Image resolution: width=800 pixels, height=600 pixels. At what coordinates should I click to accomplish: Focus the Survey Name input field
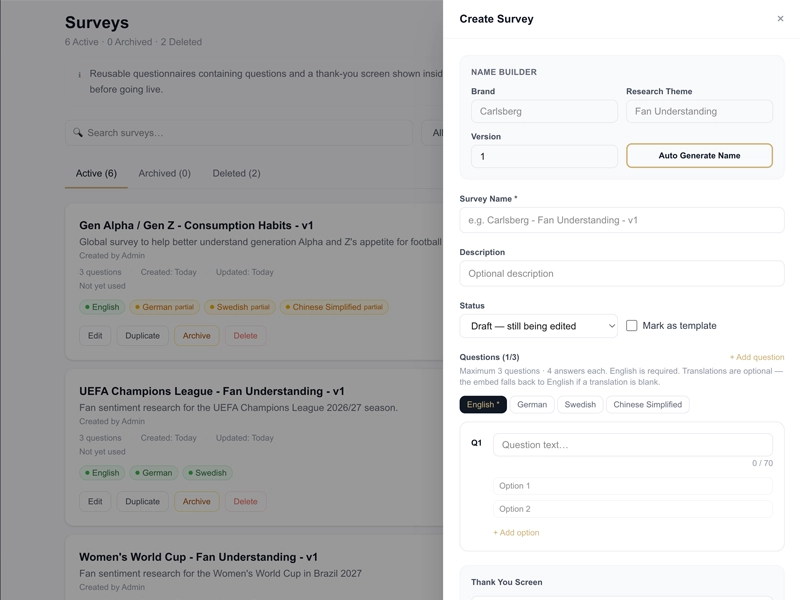[621, 220]
